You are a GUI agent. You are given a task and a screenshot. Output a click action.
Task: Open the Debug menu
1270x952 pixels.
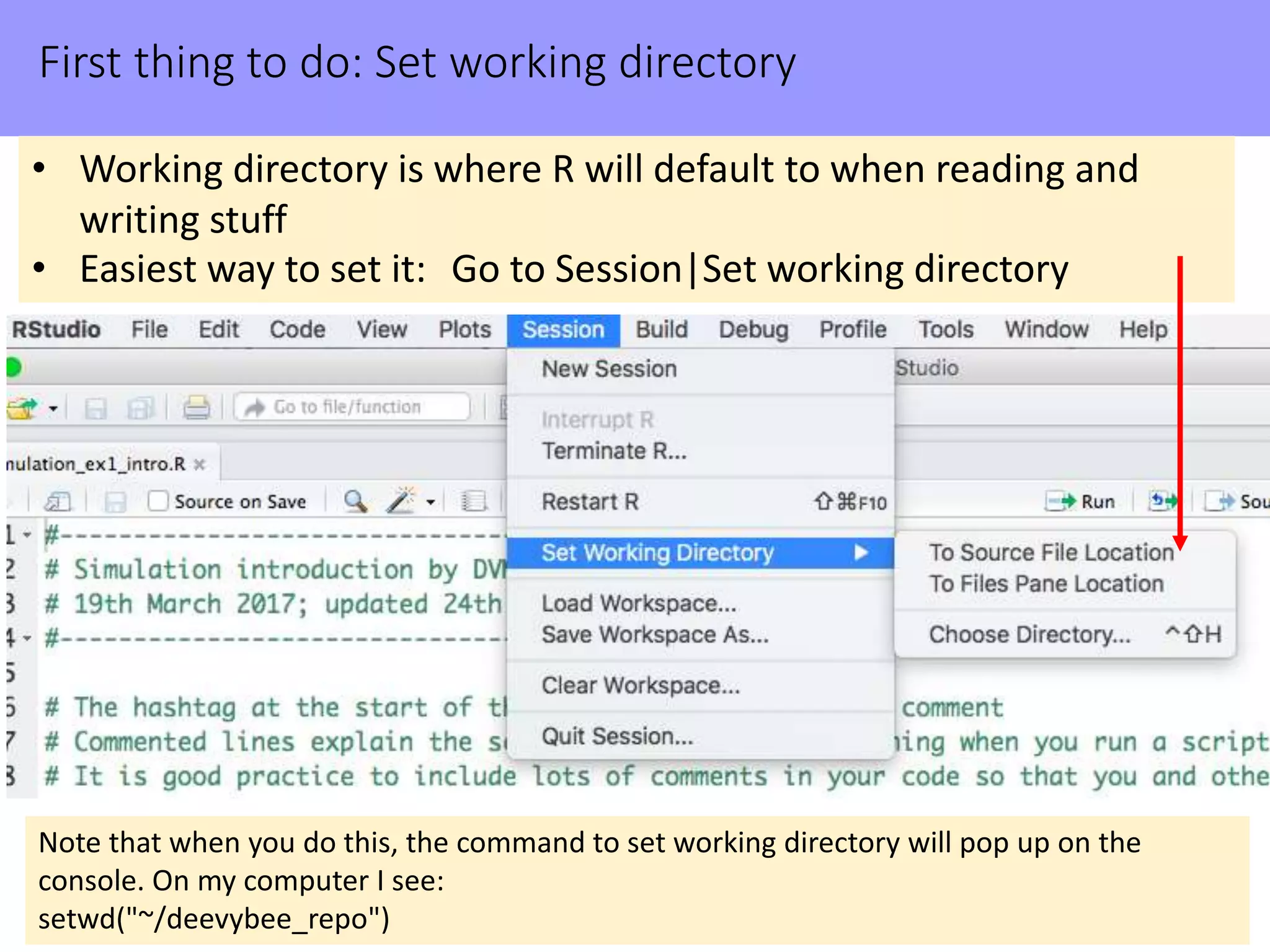pos(753,330)
